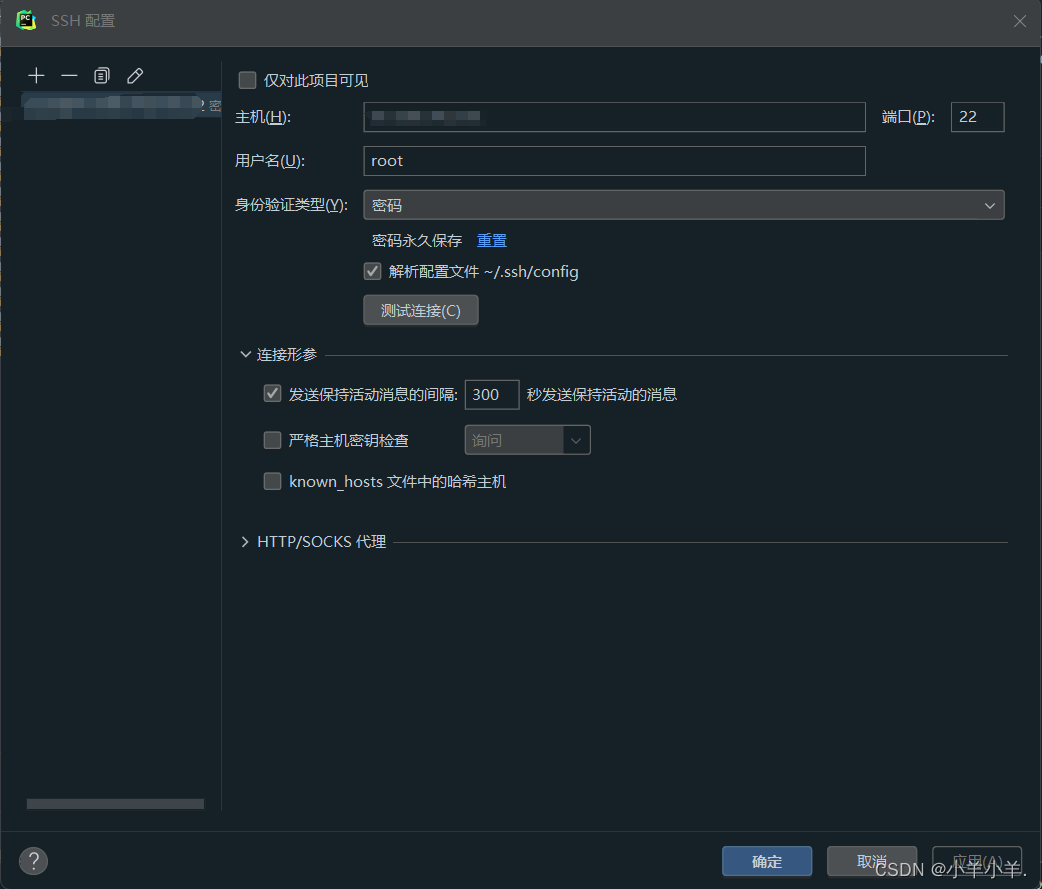Open the 重置 password reset link
This screenshot has height=889, width=1042.
pos(491,240)
